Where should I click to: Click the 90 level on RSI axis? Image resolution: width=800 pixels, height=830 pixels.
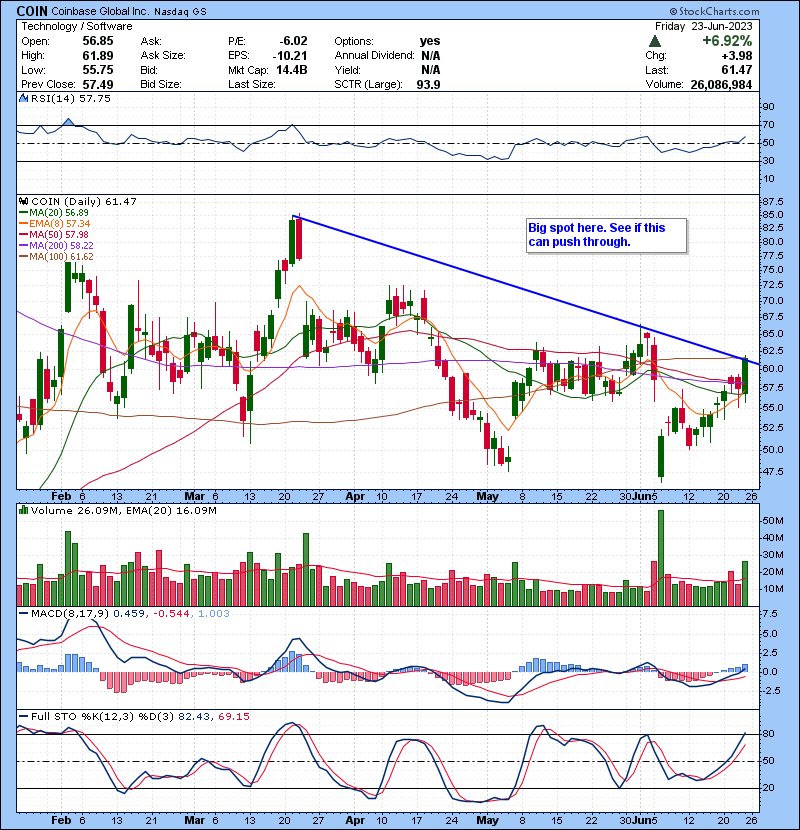pos(768,107)
